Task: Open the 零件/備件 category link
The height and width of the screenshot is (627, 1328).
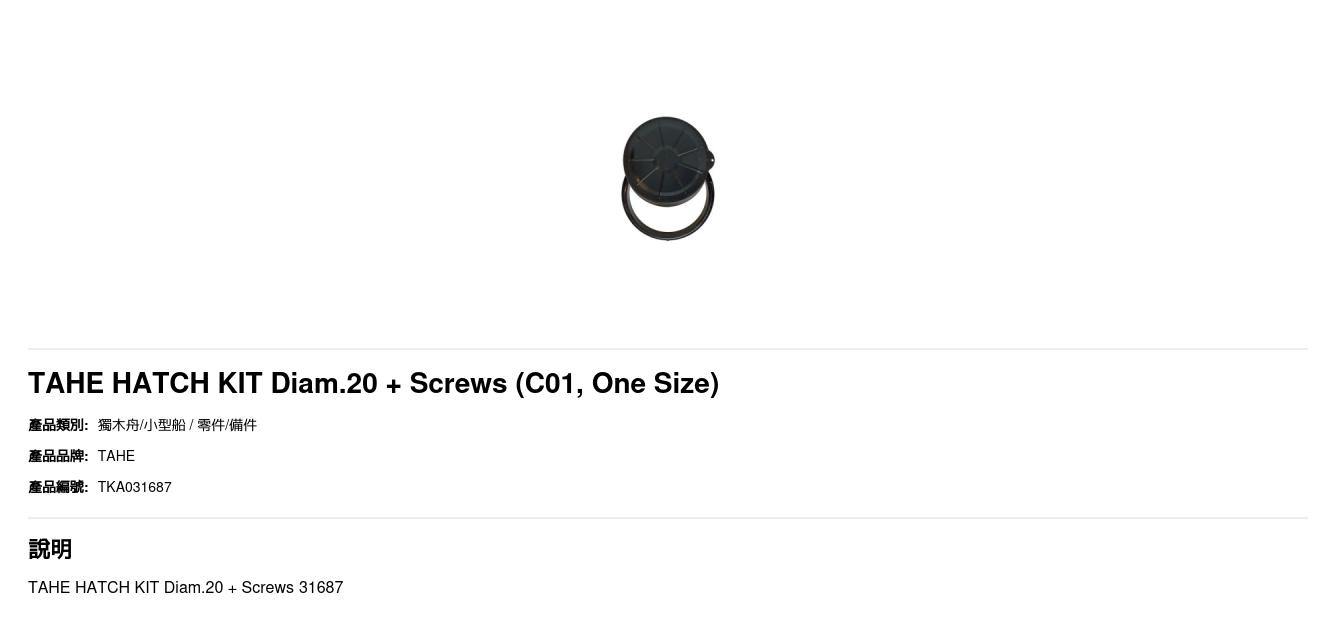Action: click(227, 425)
